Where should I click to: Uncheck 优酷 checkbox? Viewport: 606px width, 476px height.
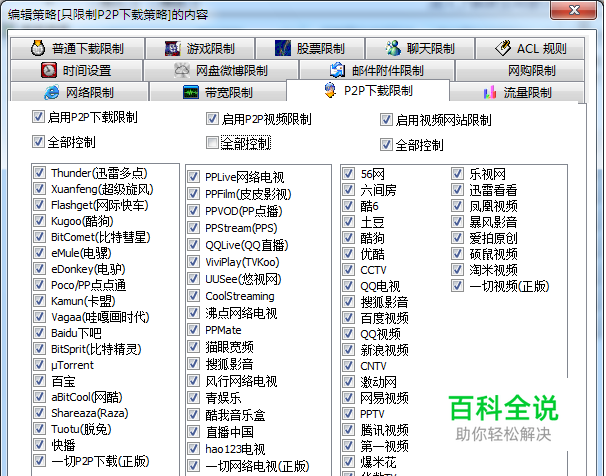349,254
